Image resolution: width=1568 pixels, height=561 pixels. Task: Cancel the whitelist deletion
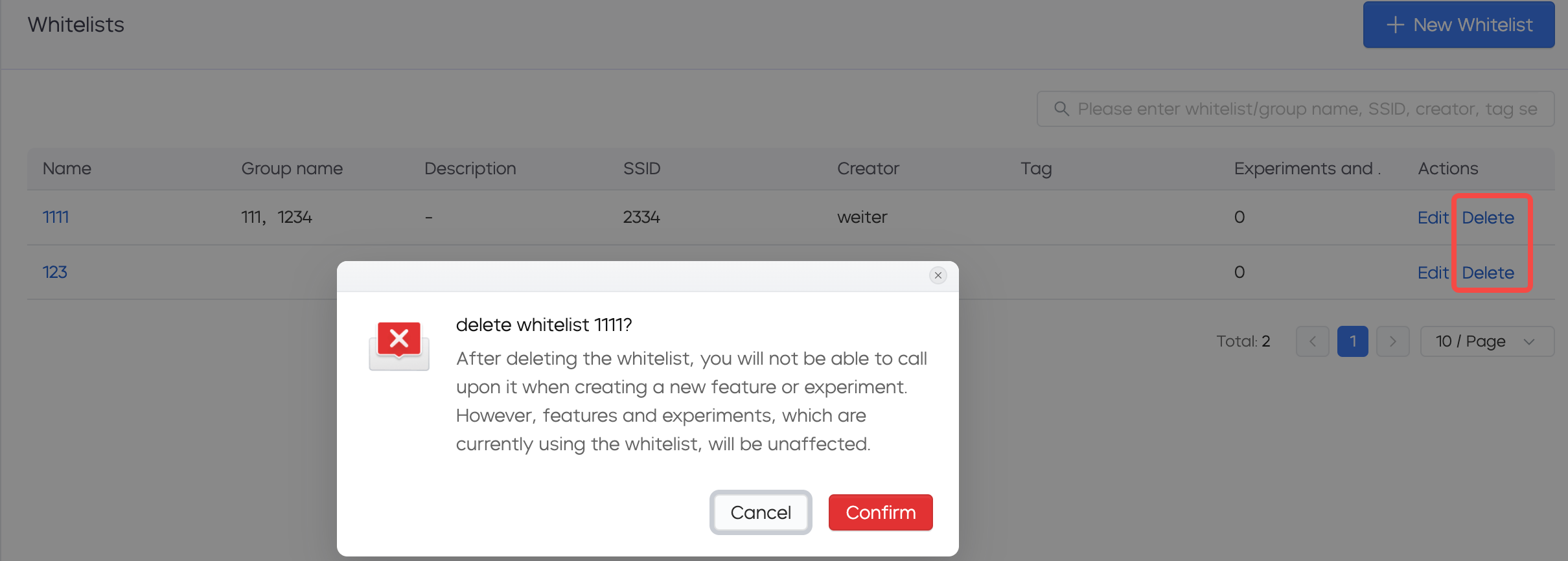[761, 512]
